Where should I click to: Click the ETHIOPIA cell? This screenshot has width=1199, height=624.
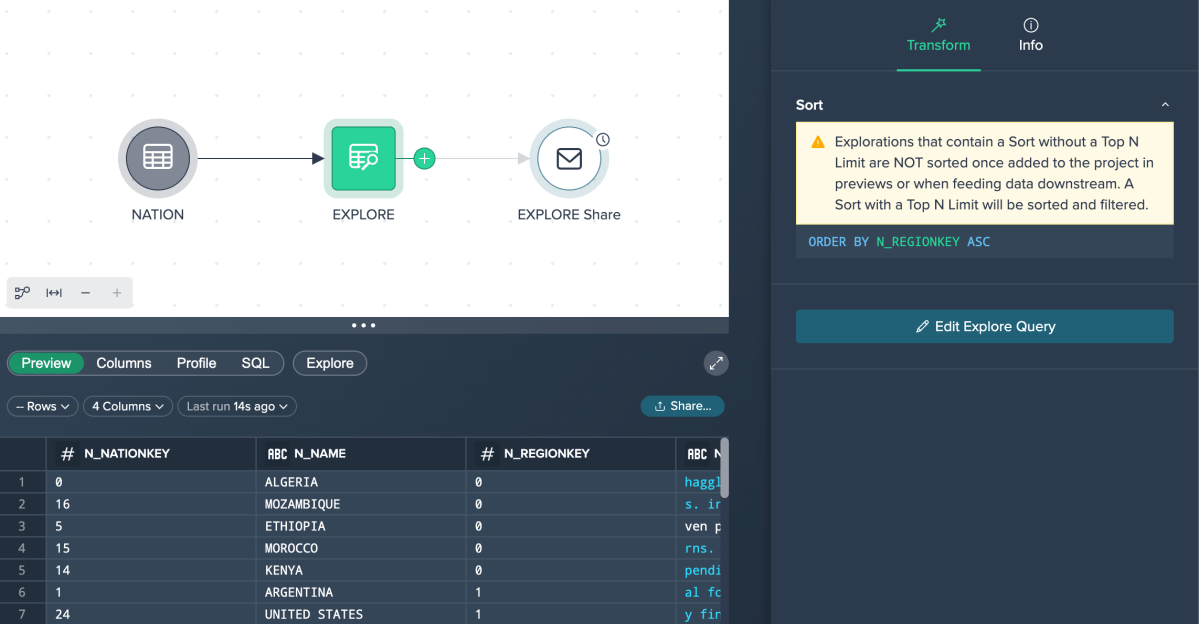(361, 526)
